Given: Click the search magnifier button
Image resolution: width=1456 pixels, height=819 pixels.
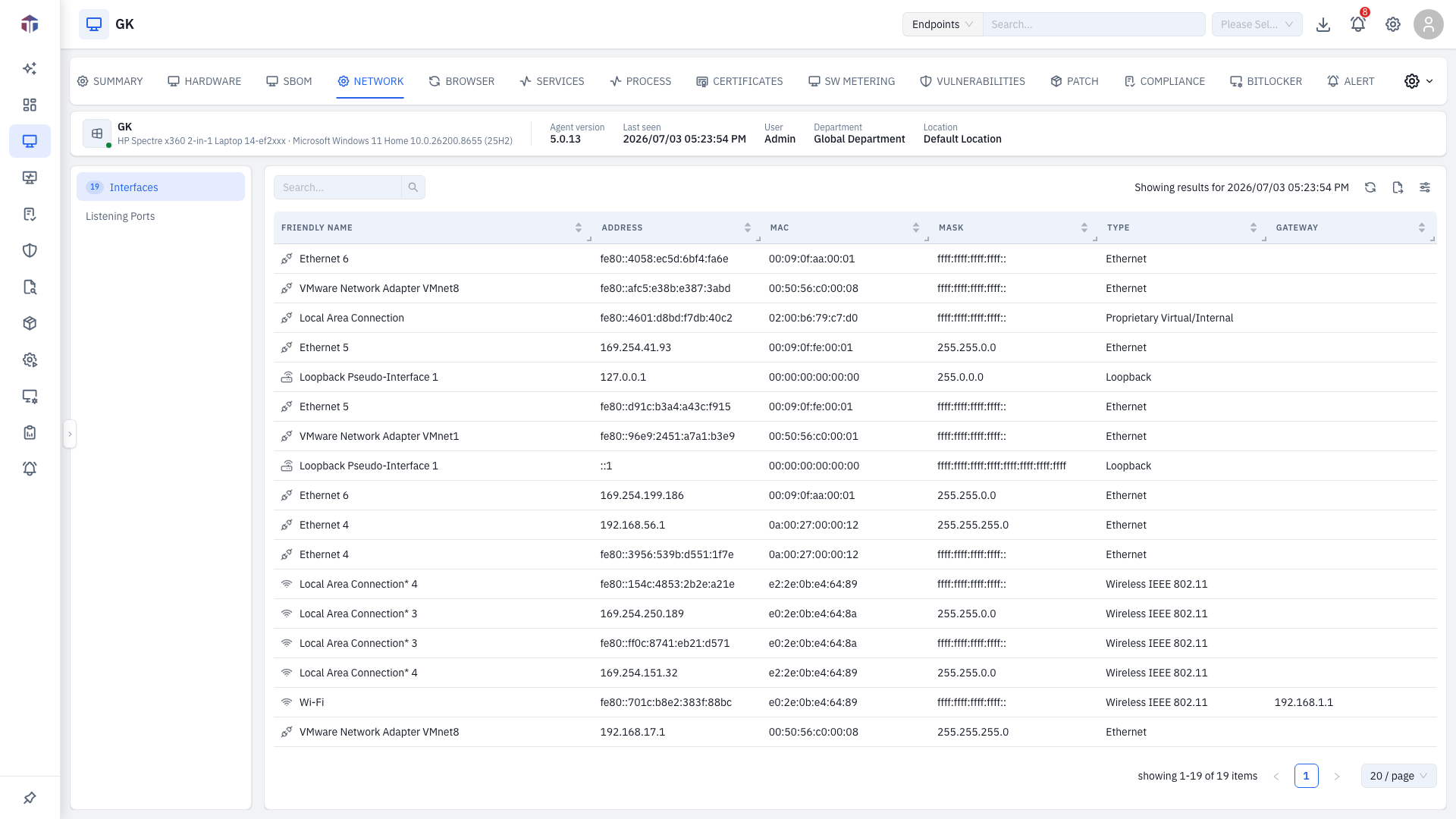Looking at the screenshot, I should tap(413, 187).
